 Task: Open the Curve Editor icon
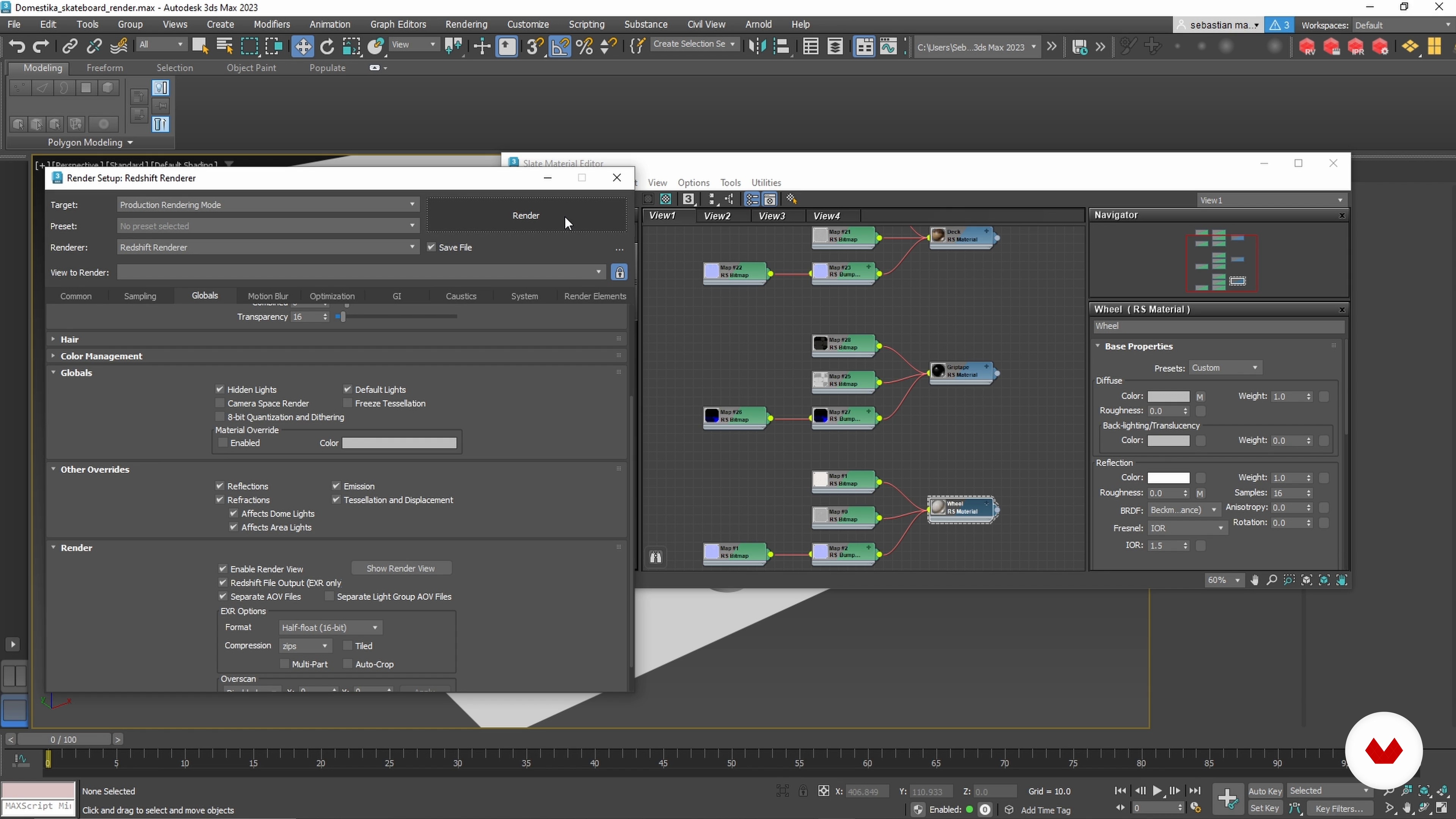coord(888,46)
